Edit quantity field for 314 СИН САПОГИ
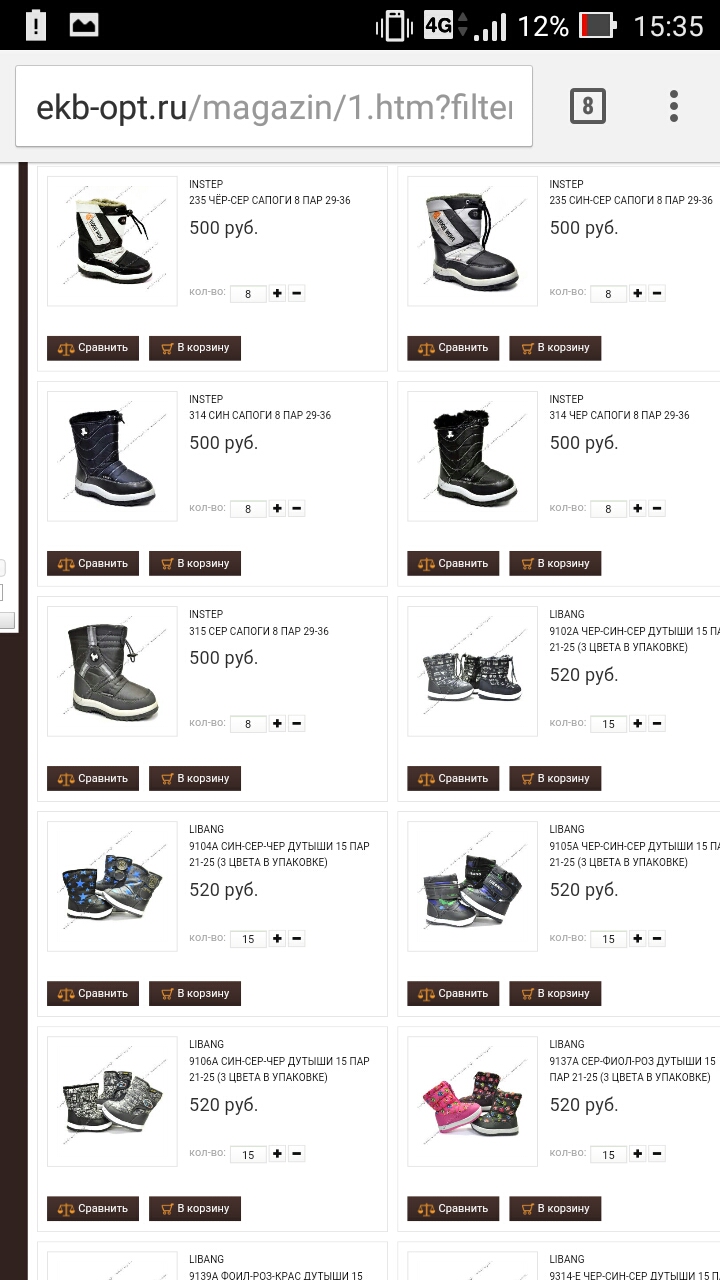 [248, 509]
